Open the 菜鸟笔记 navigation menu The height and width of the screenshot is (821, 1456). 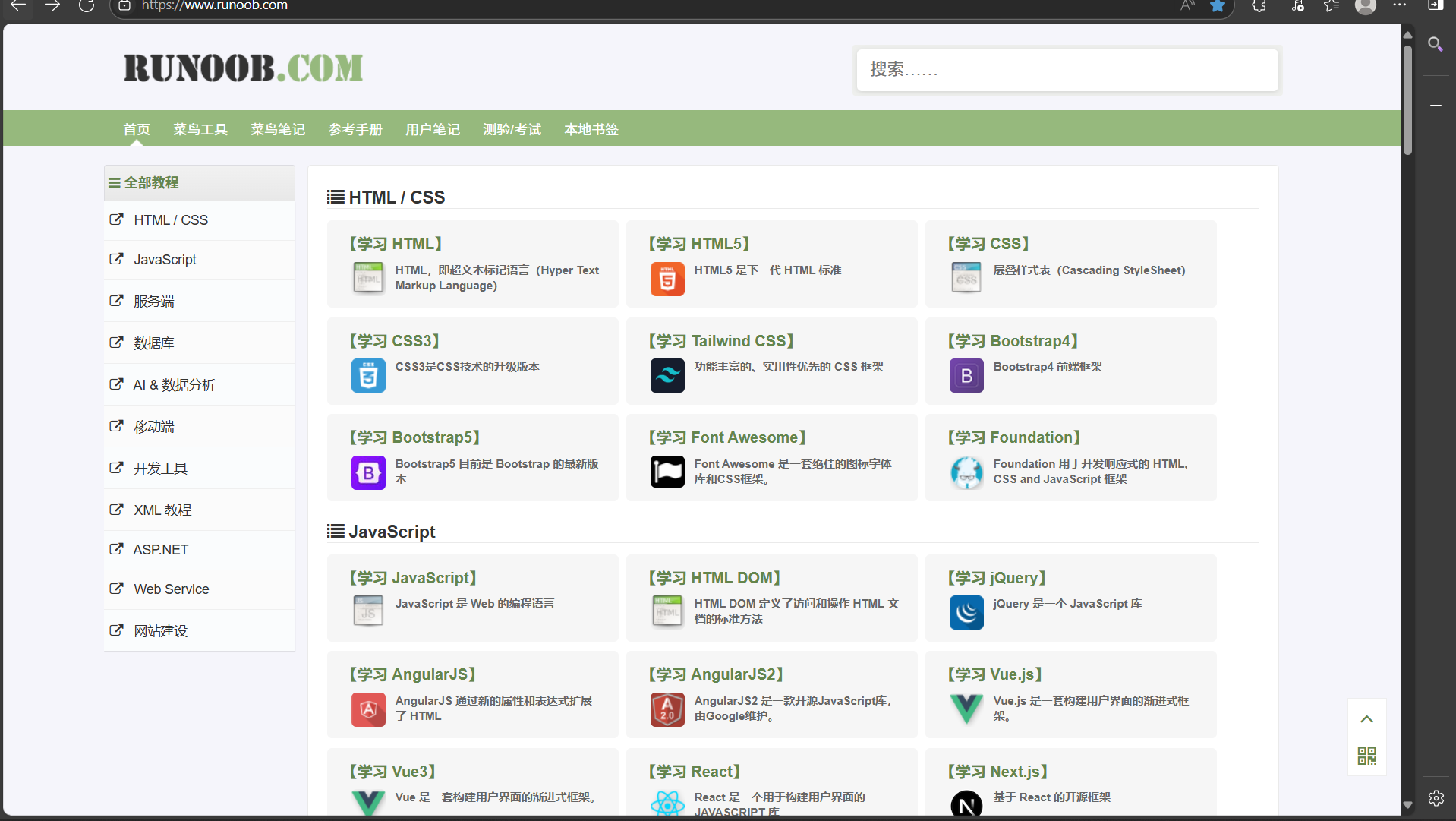point(278,129)
